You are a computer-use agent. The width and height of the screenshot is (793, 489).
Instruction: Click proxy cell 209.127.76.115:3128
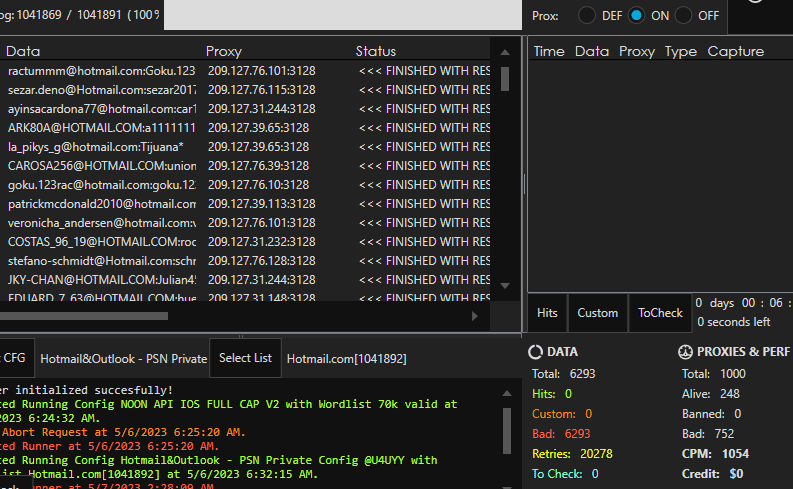pyautogui.click(x=261, y=90)
